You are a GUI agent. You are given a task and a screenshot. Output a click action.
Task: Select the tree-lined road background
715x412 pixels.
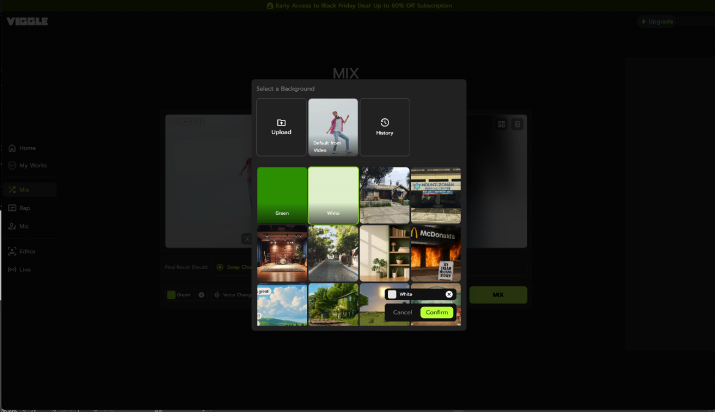tap(333, 252)
